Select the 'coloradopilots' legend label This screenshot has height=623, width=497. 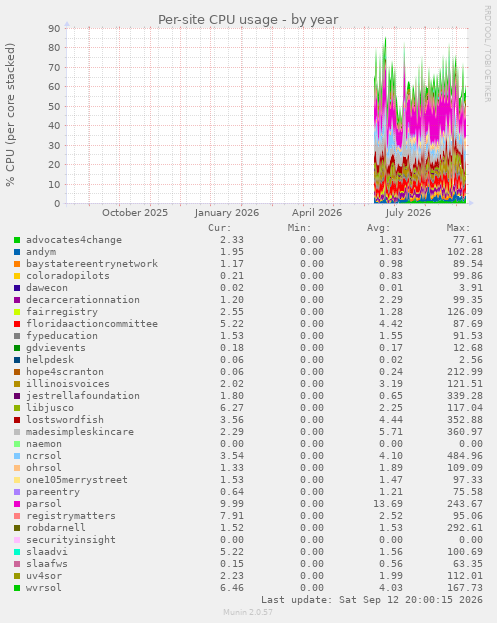[x=68, y=276]
